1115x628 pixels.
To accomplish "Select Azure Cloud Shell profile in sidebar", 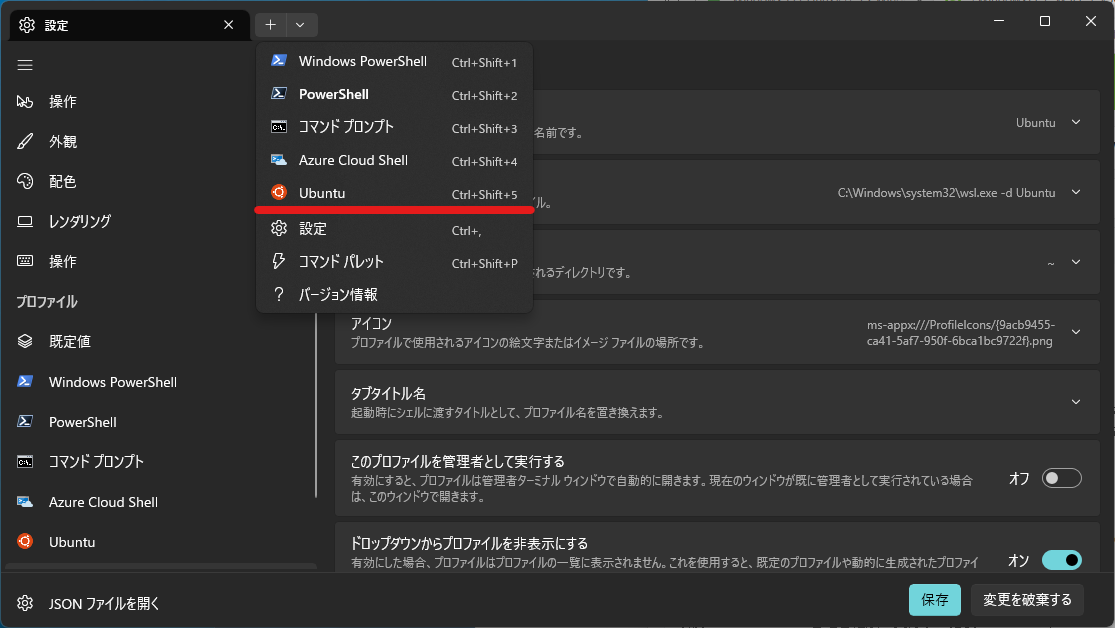I will pos(160,502).
